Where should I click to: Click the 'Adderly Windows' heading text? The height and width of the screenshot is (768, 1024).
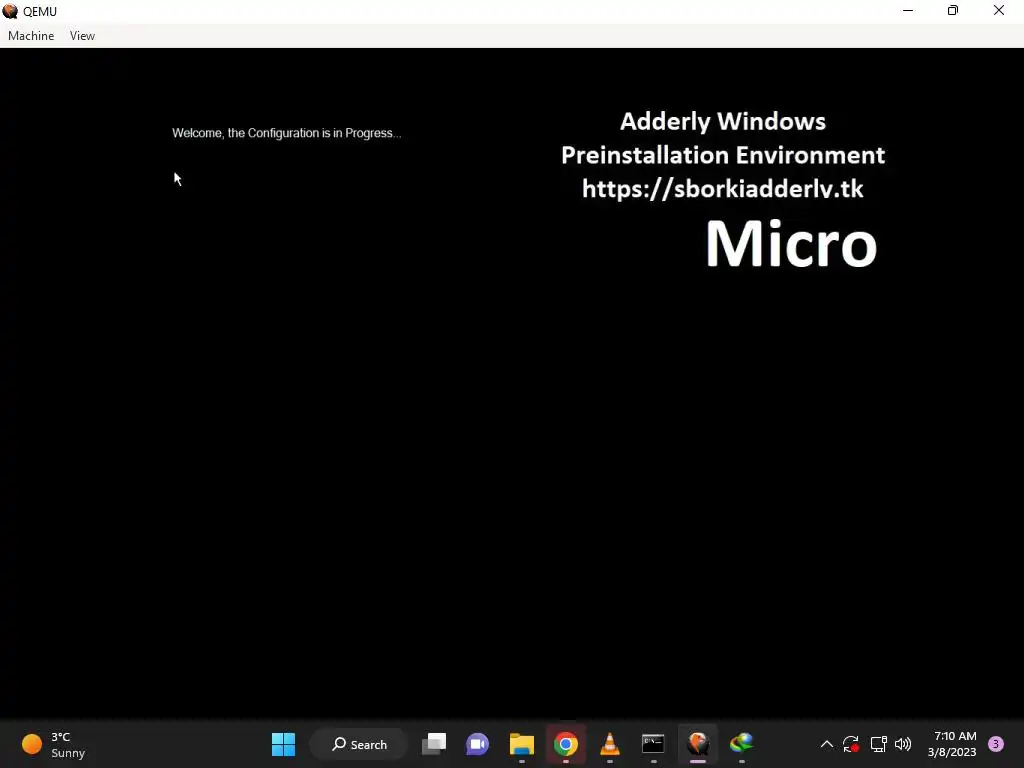tap(722, 121)
